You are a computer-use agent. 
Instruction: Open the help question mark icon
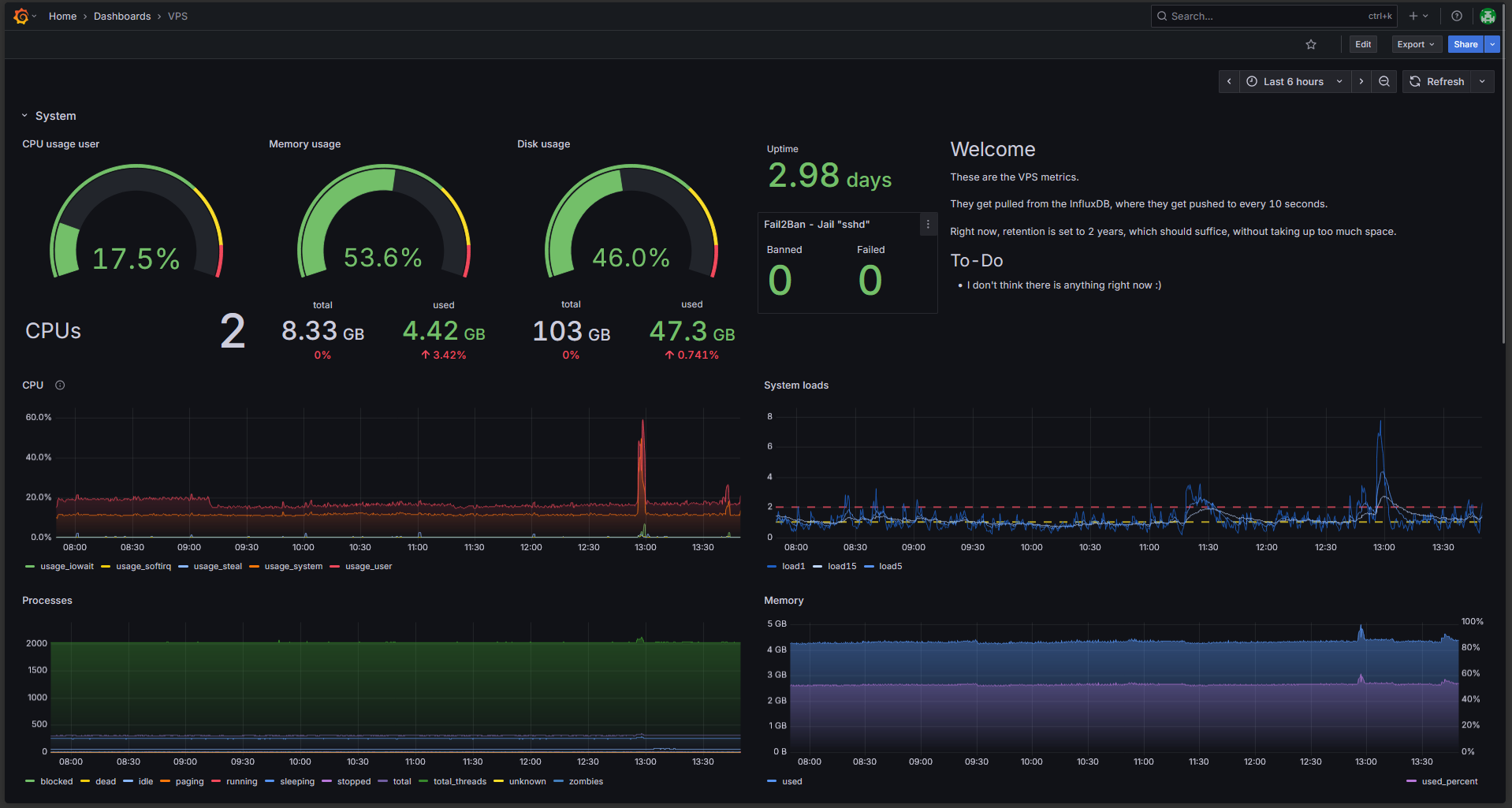click(1457, 16)
